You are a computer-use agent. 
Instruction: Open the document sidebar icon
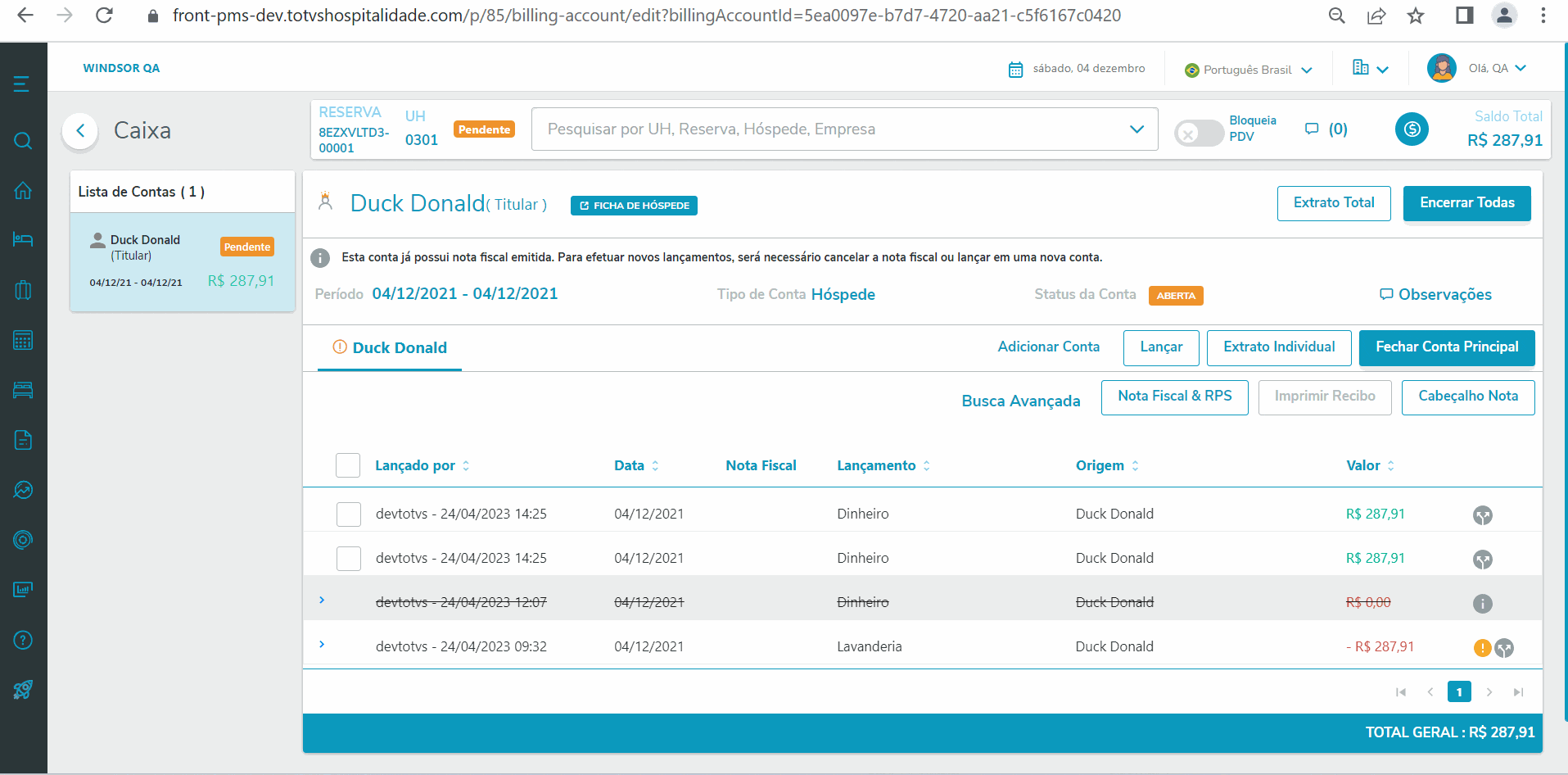(23, 440)
